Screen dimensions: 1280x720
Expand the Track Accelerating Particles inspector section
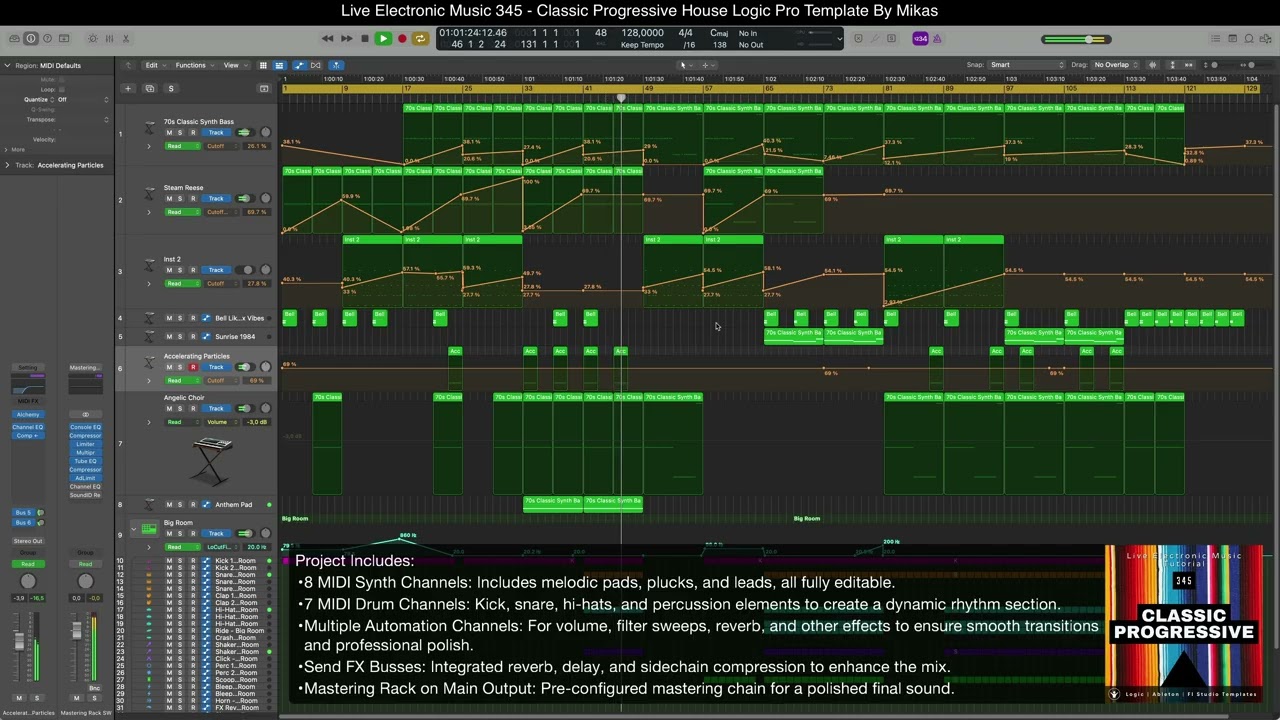tap(8, 165)
